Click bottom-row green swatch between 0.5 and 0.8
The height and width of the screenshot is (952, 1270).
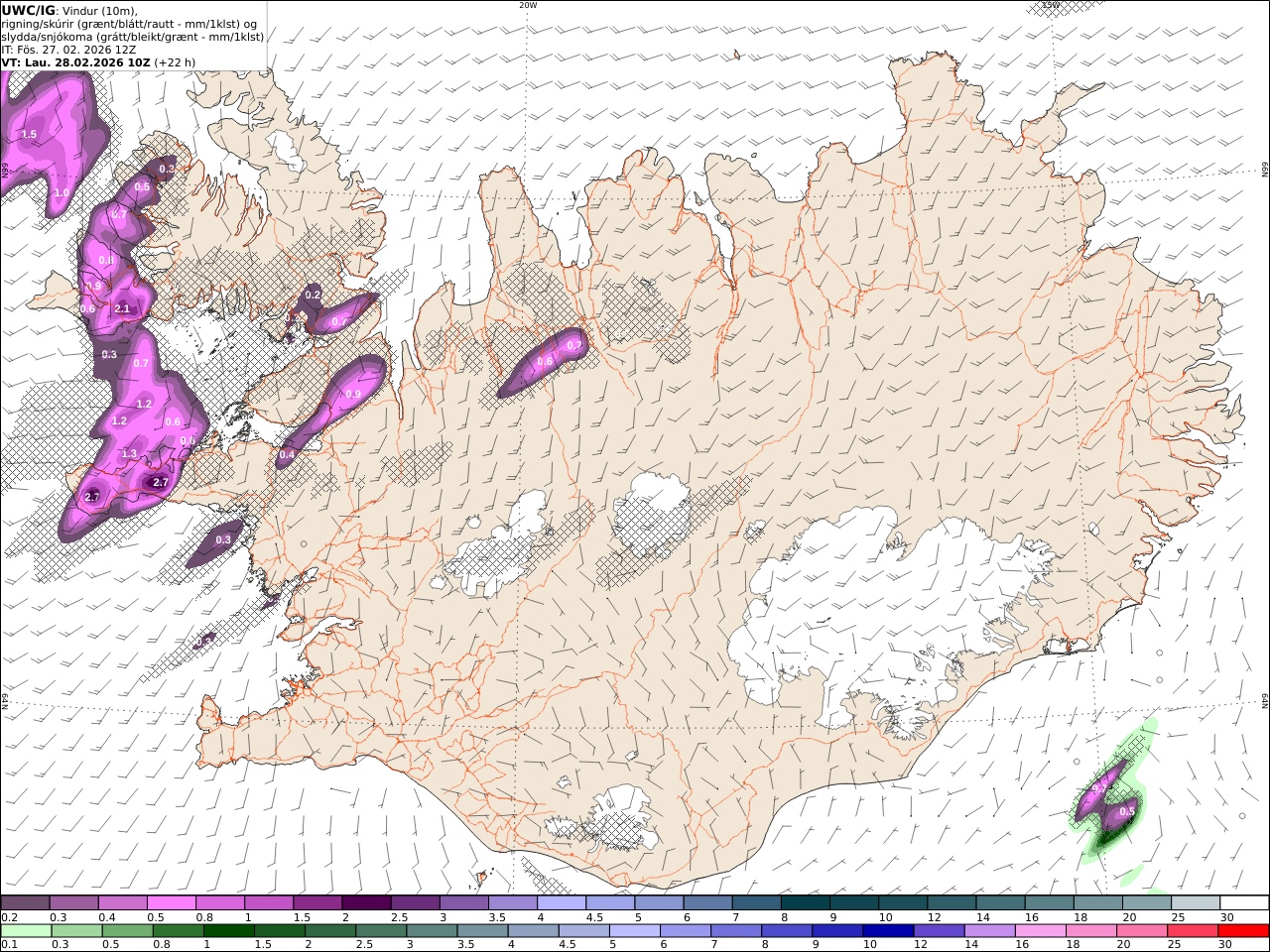[129, 931]
